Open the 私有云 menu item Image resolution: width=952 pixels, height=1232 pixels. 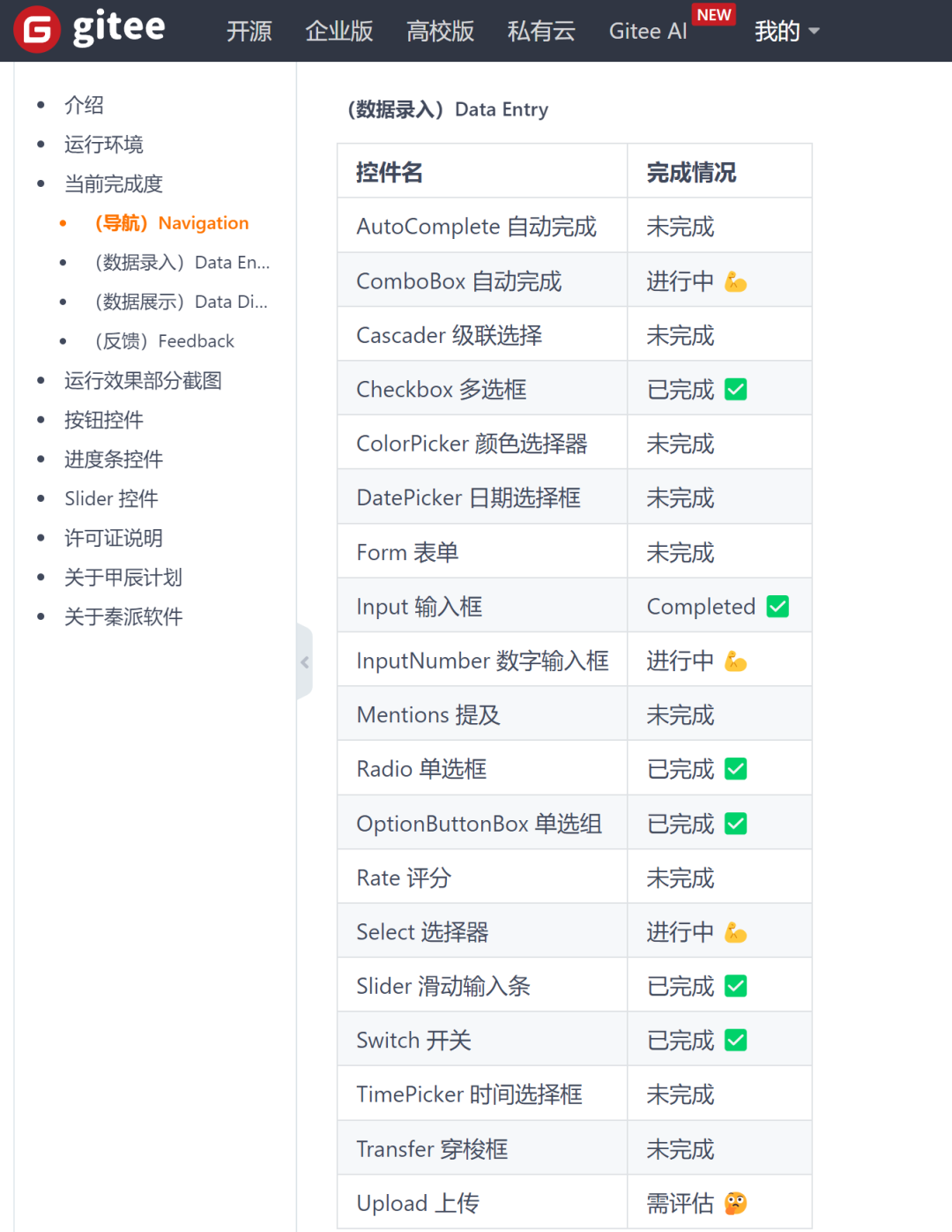541,31
